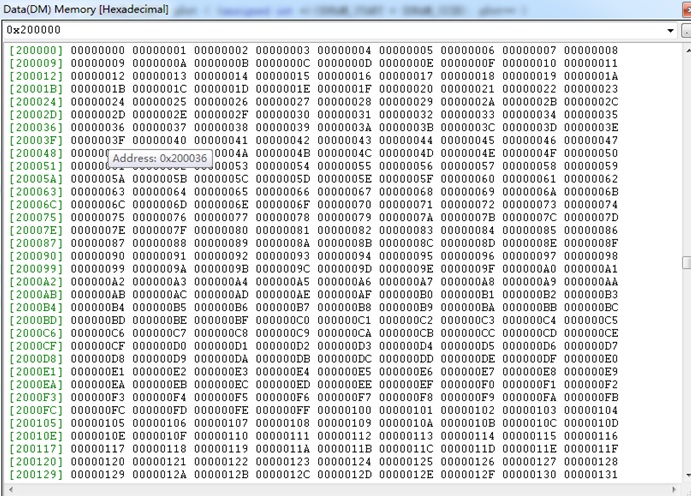691x496 pixels.
Task: Click memory value 00000059
Action: (591, 166)
